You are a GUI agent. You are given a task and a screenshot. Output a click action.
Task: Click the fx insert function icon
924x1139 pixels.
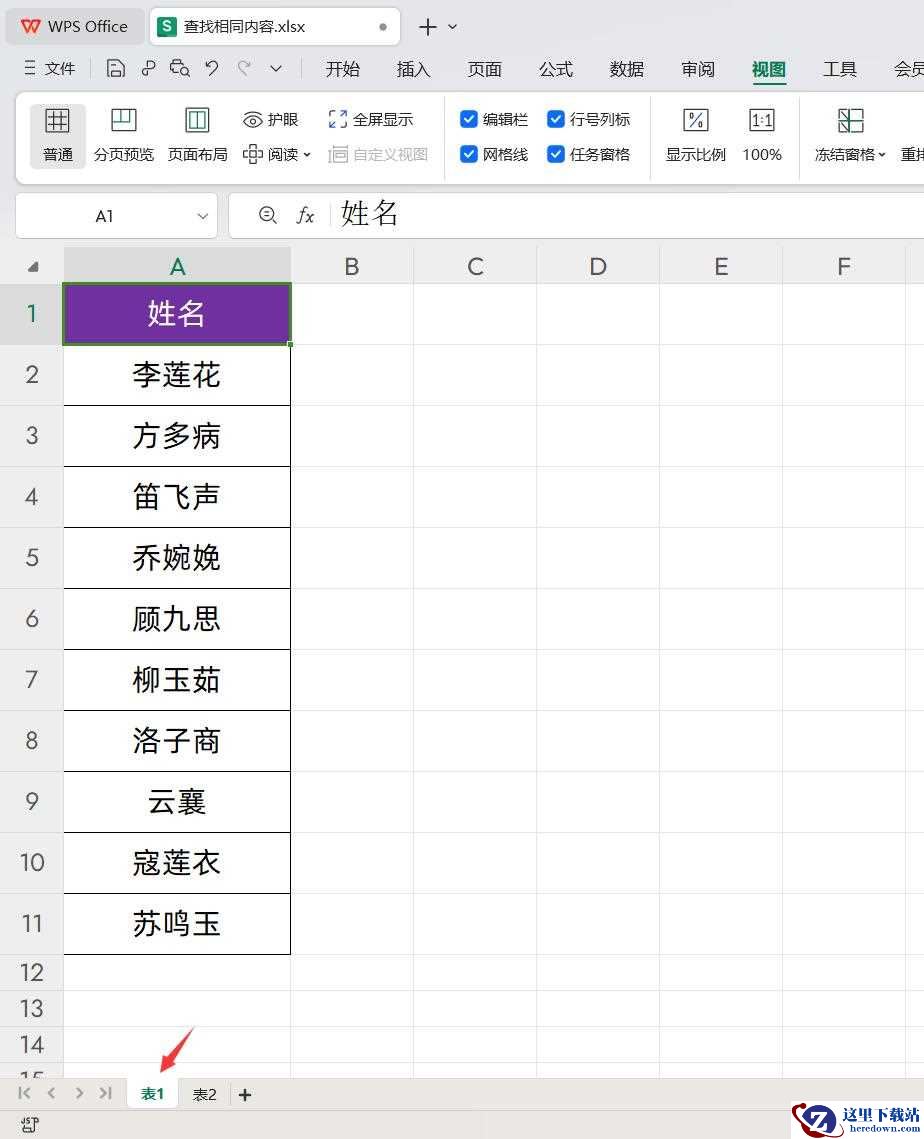coord(305,215)
